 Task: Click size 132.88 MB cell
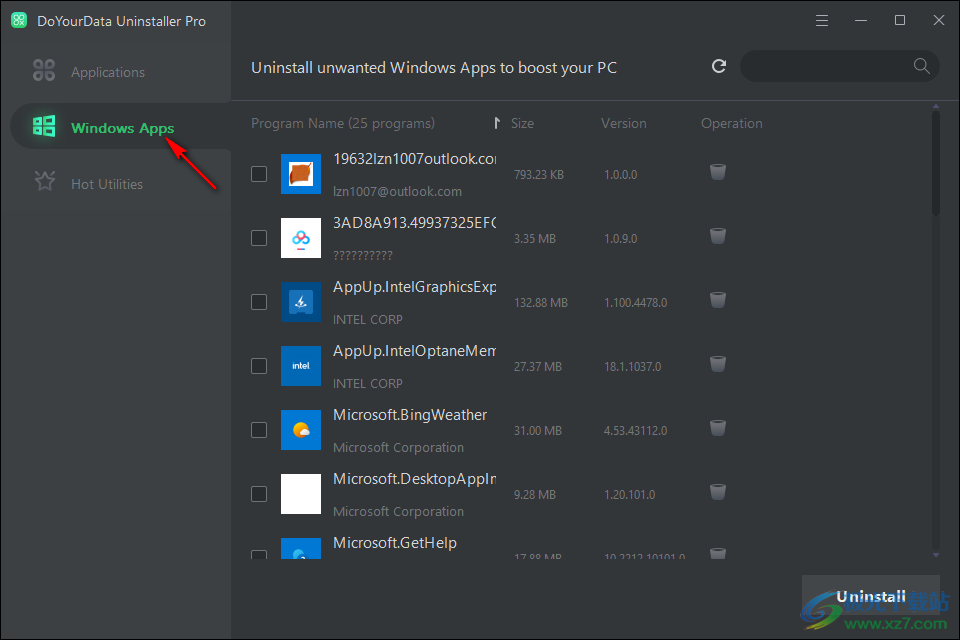tap(541, 303)
